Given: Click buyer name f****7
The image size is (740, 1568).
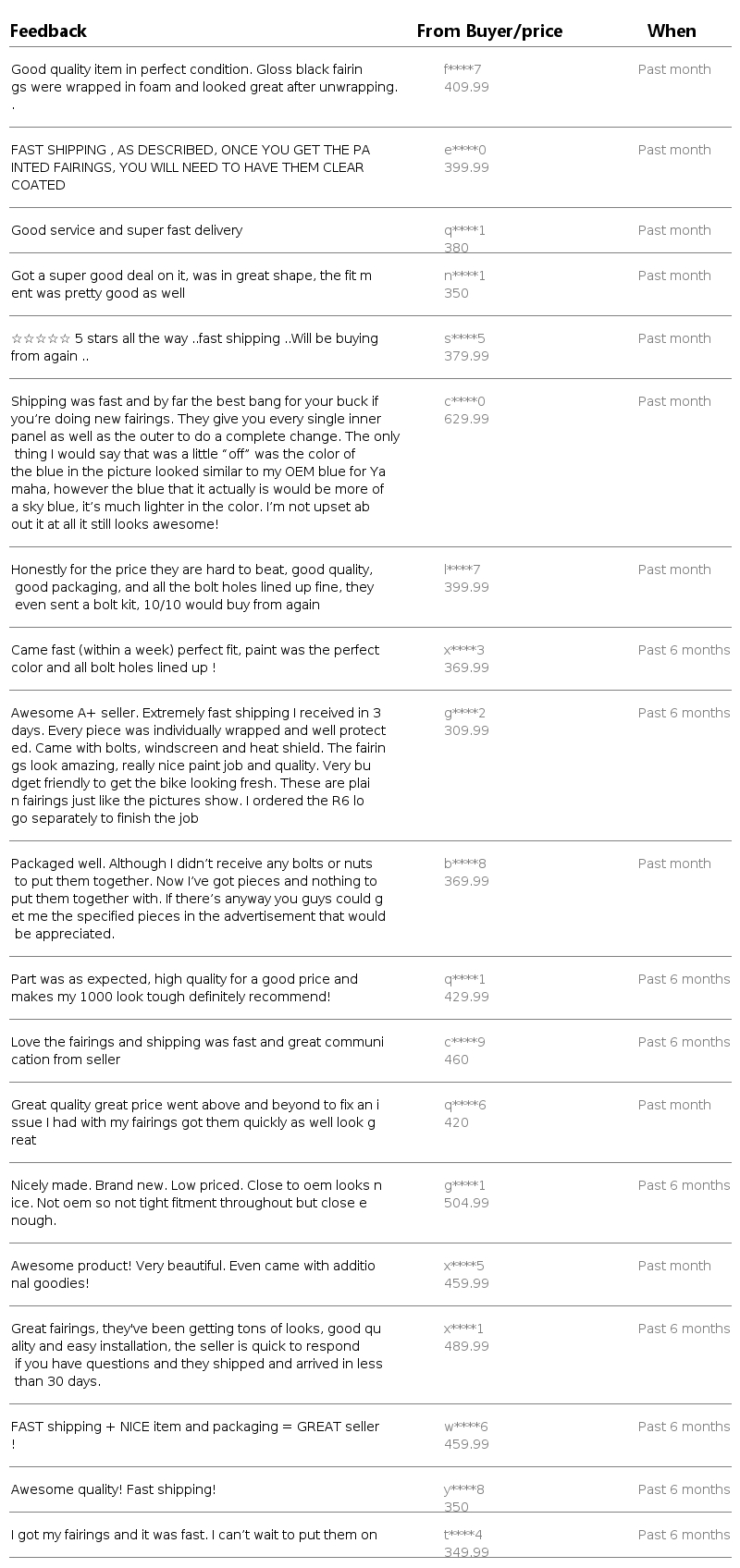Looking at the screenshot, I should pos(462,69).
